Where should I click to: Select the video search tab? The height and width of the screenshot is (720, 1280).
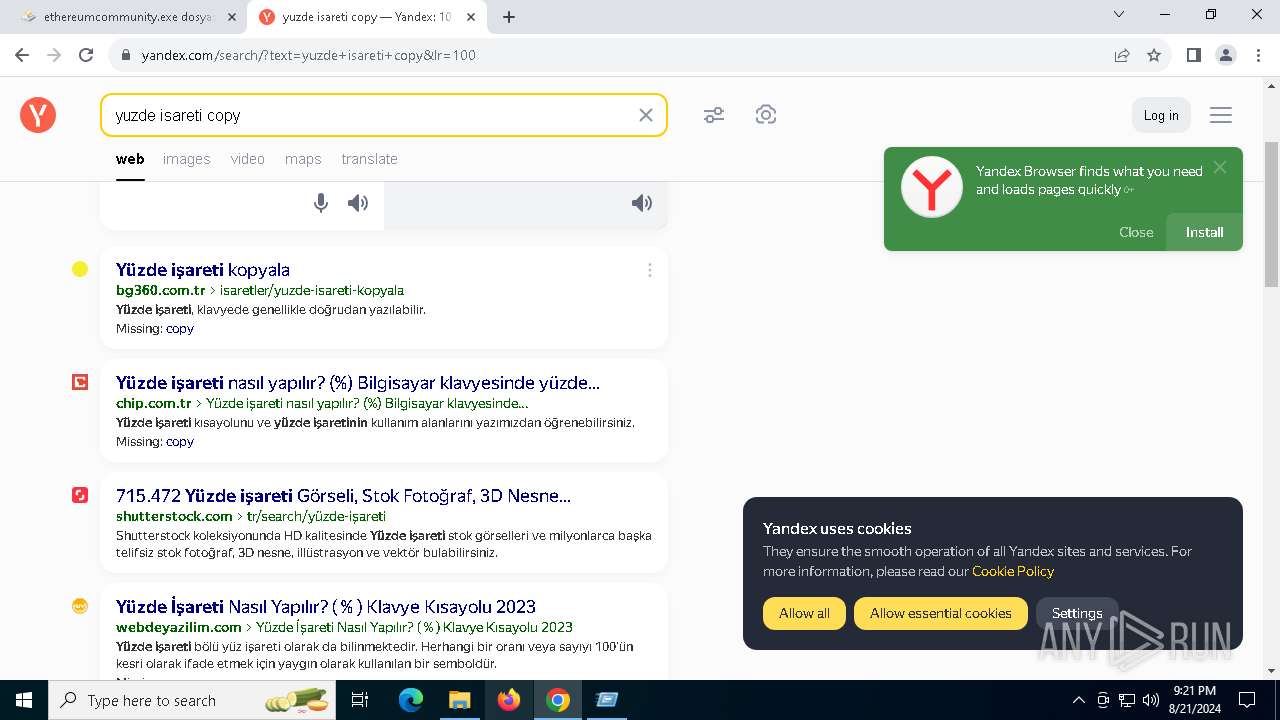(248, 159)
